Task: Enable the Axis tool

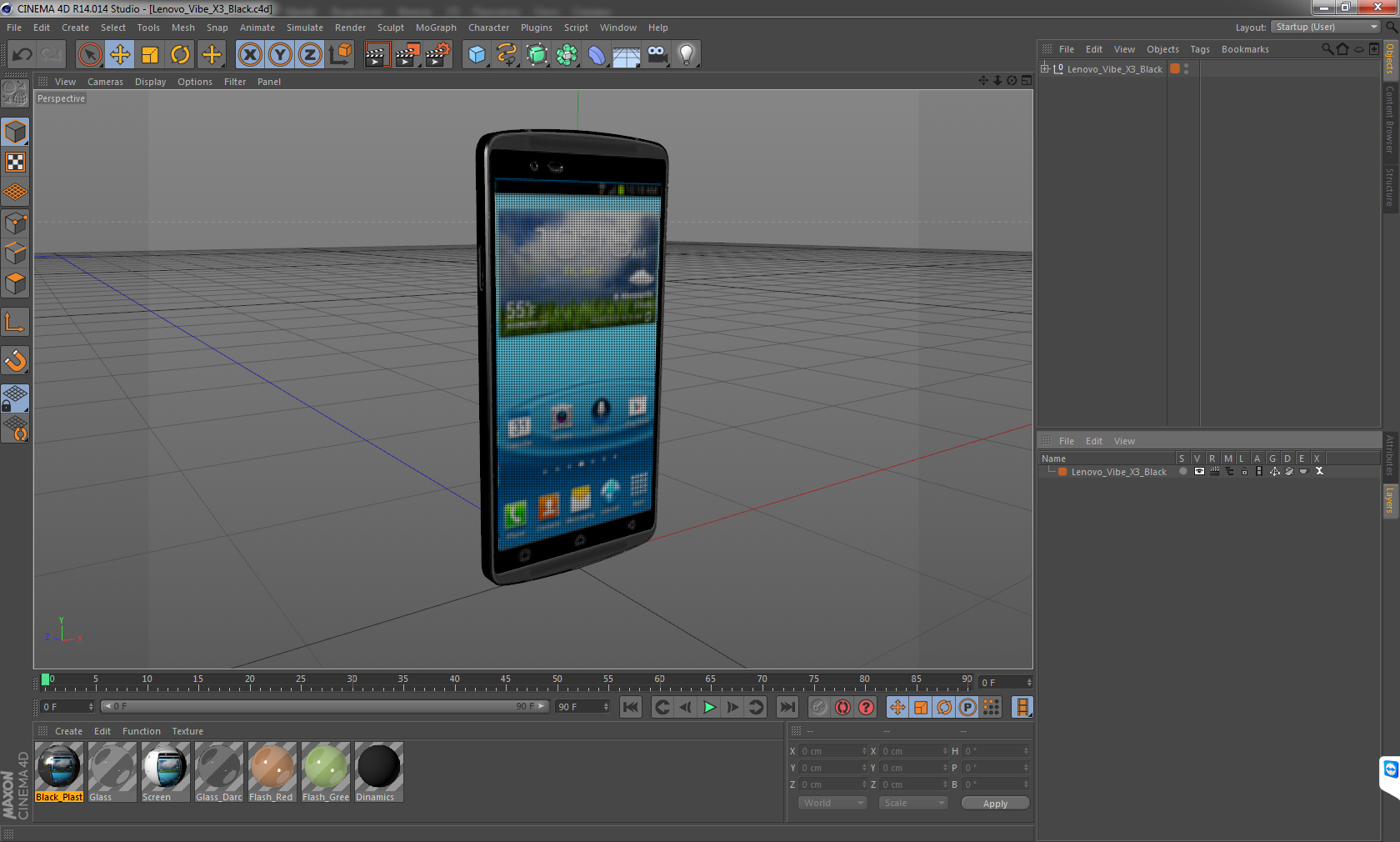Action: tap(15, 323)
